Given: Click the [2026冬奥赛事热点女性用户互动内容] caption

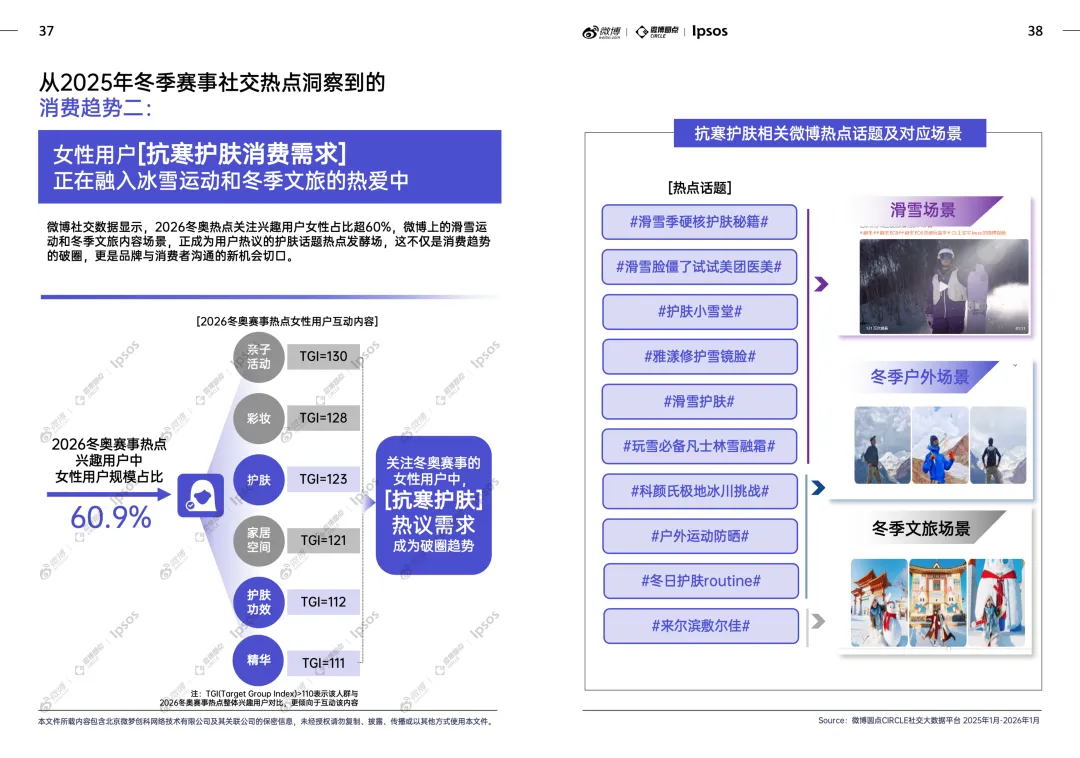Looking at the screenshot, I should click(x=287, y=322).
